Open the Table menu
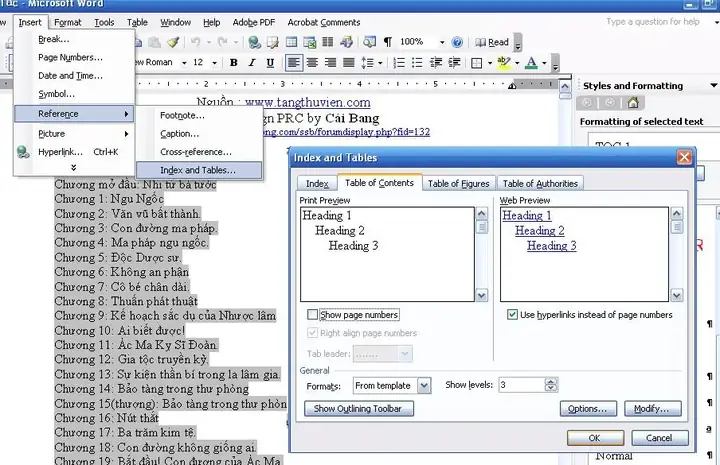Image resolution: width=720 pixels, height=465 pixels. [137, 22]
